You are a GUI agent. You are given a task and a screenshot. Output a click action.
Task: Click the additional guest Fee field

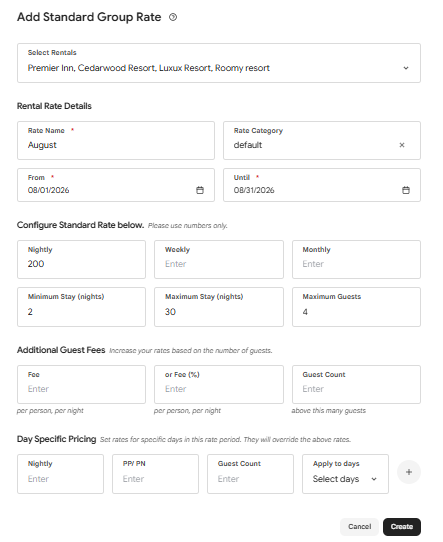[x=81, y=384]
